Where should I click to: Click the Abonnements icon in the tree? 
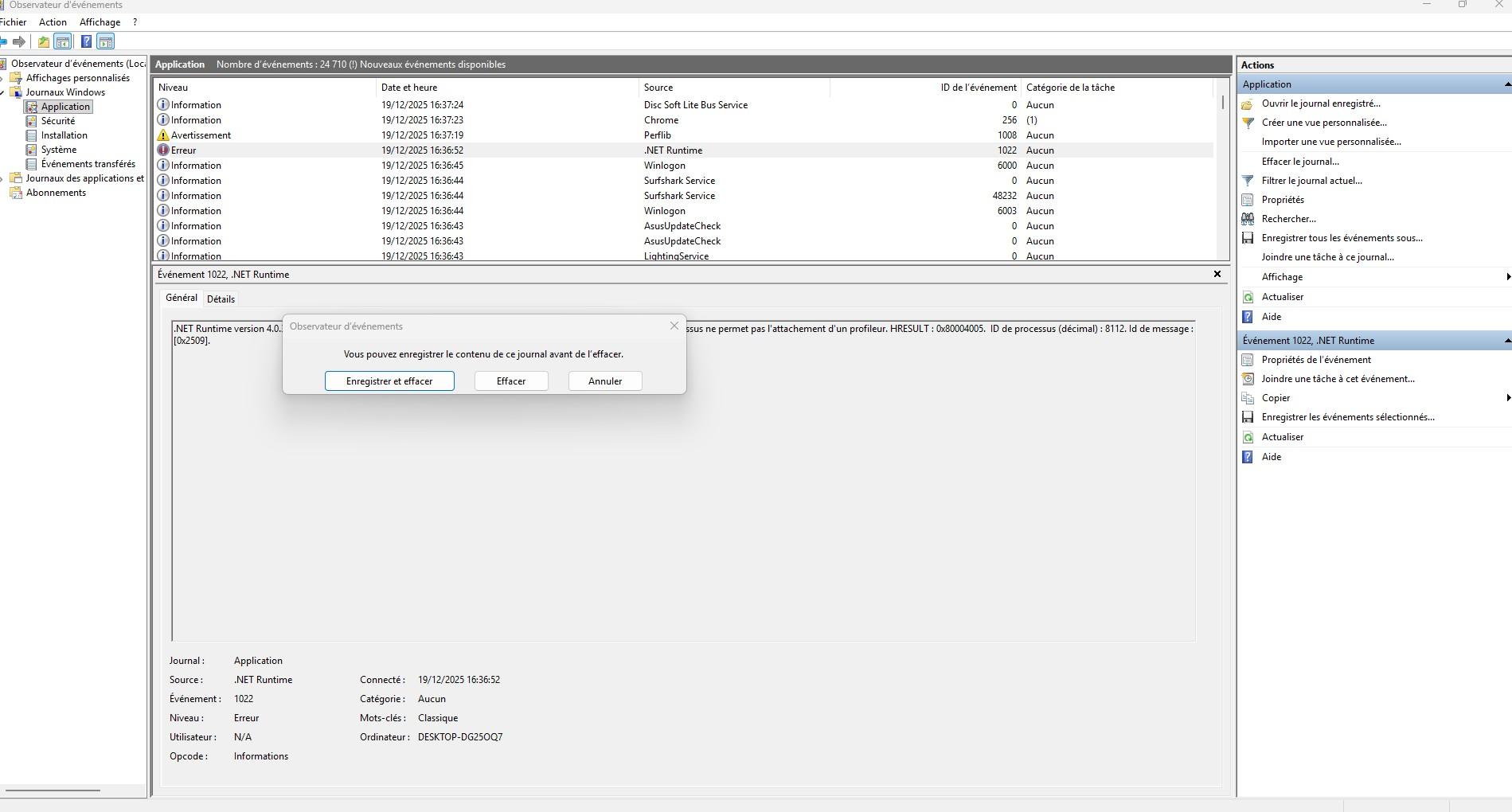(x=16, y=193)
